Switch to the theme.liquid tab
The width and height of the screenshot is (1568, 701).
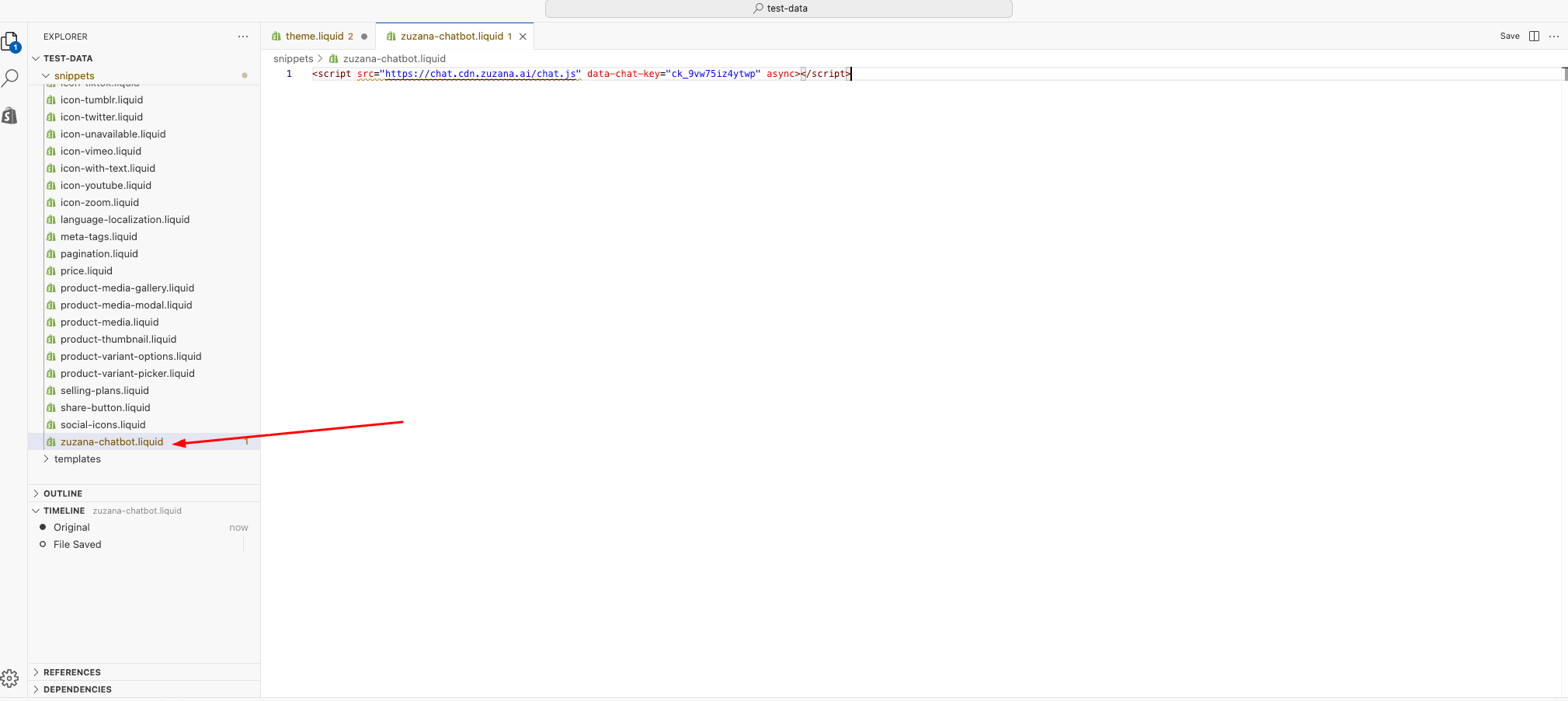click(315, 37)
